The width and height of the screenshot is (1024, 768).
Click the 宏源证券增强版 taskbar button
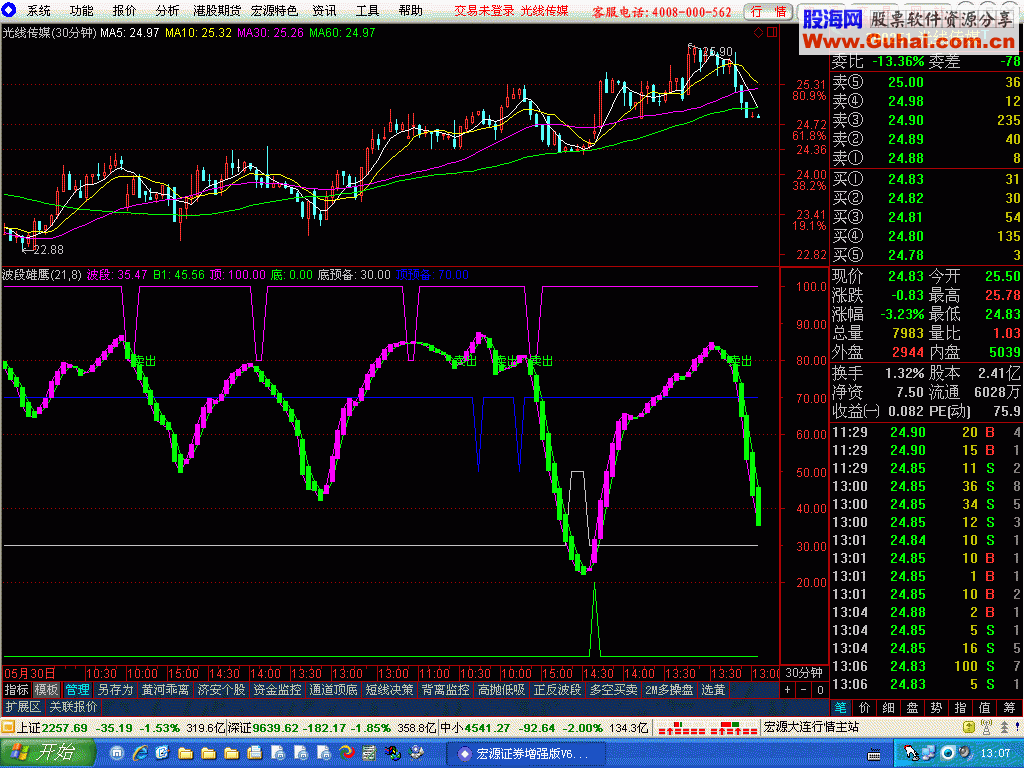[524, 754]
